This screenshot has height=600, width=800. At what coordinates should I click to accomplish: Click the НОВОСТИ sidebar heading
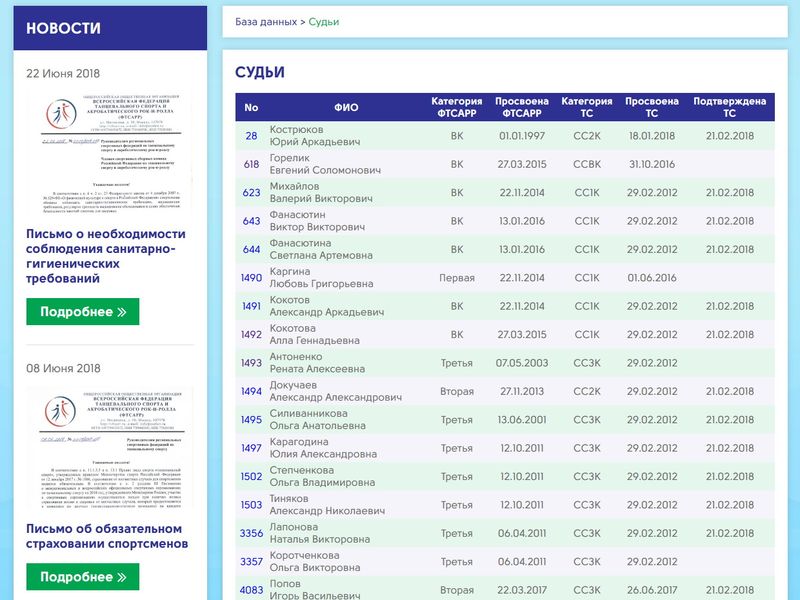point(63,28)
